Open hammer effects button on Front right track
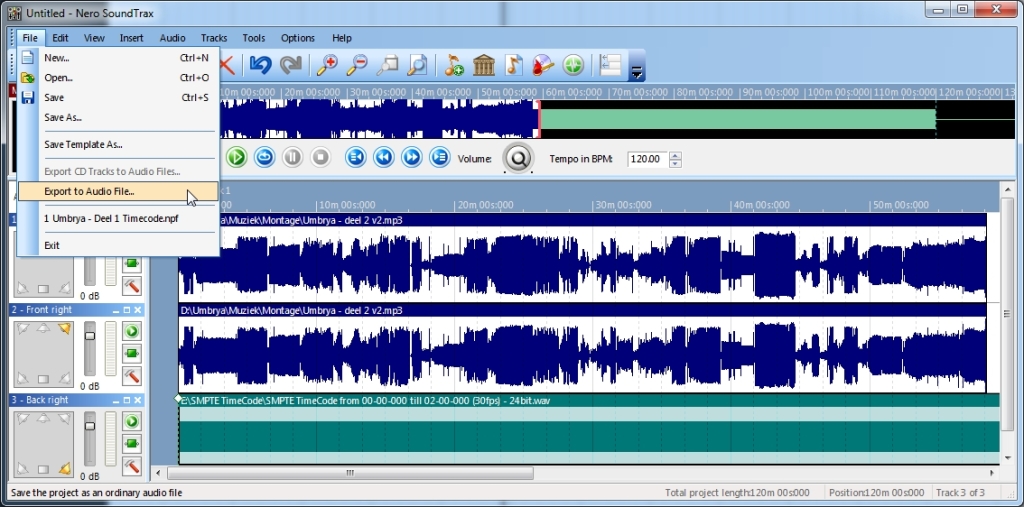 coord(132,376)
